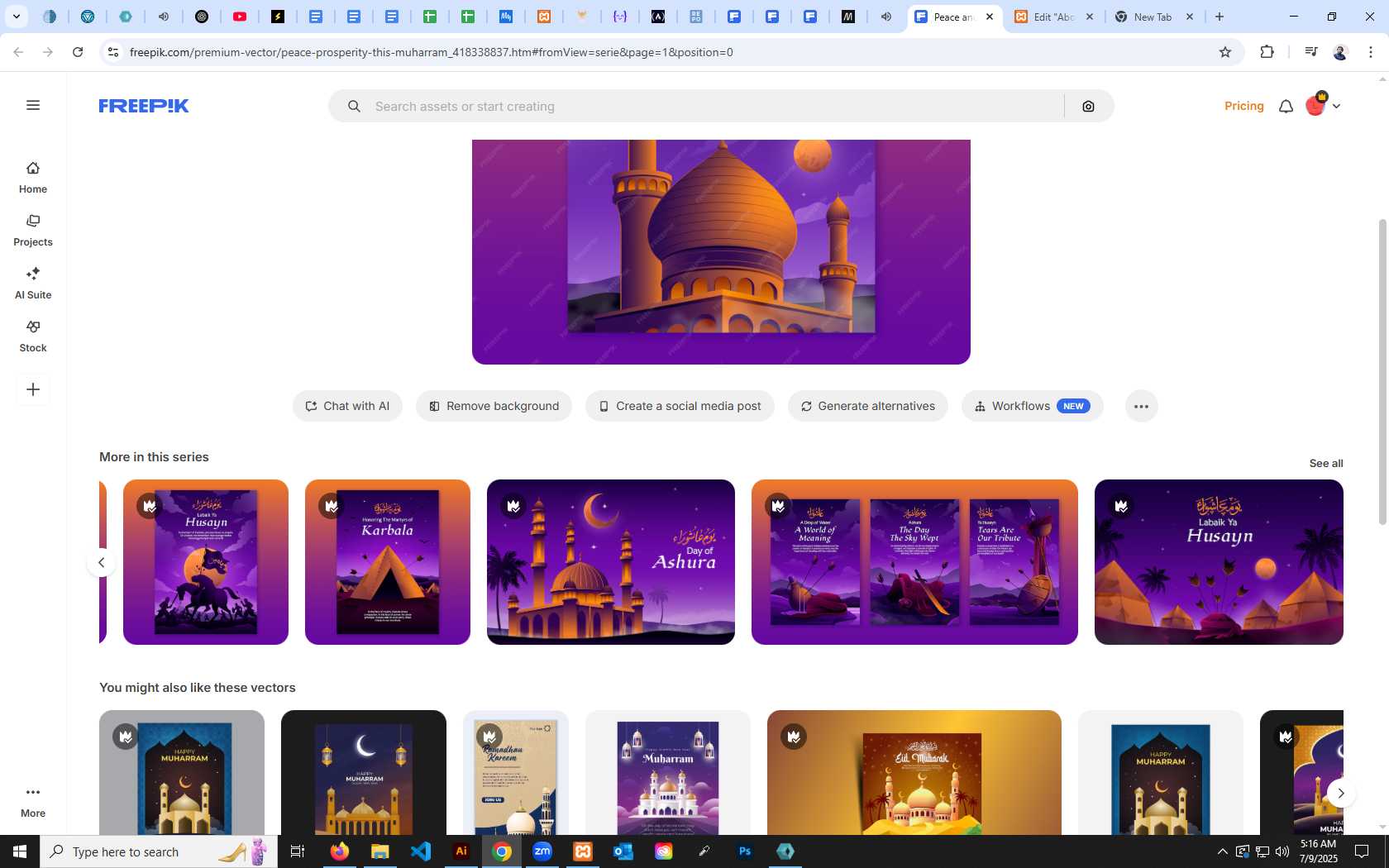Open Stock in the sidebar
Image resolution: width=1389 pixels, height=868 pixels.
coord(33,336)
